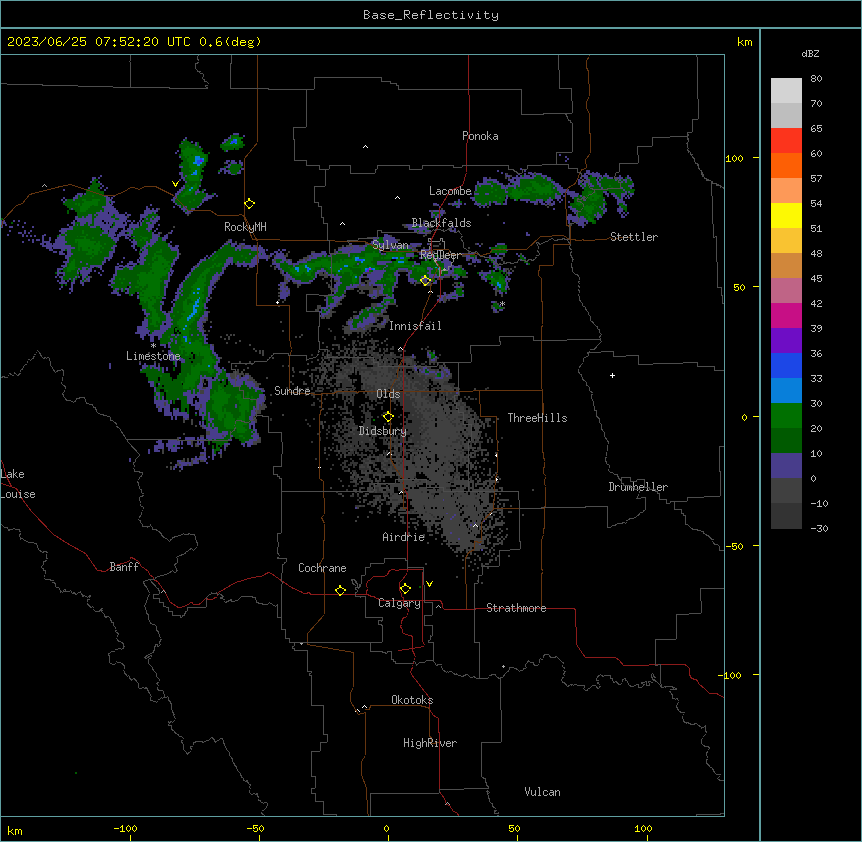Click the Didsbury town label

(x=383, y=431)
